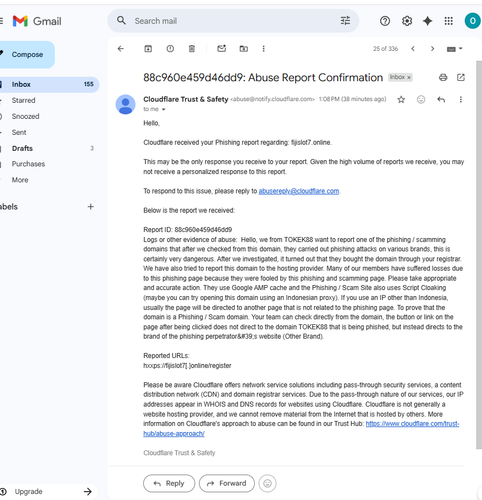
Task: Click the Forward button
Action: click(227, 483)
